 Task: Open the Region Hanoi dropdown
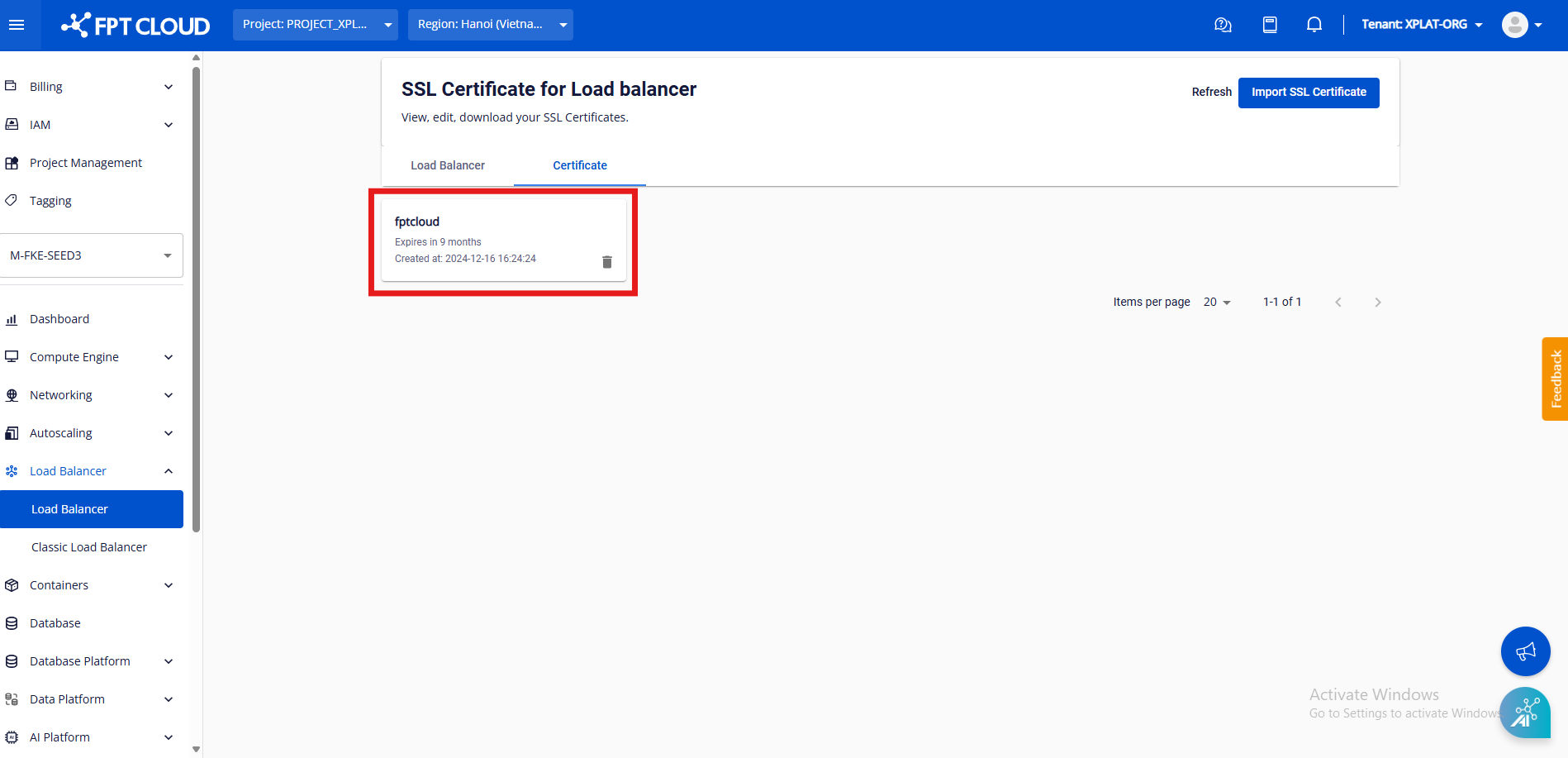490,25
